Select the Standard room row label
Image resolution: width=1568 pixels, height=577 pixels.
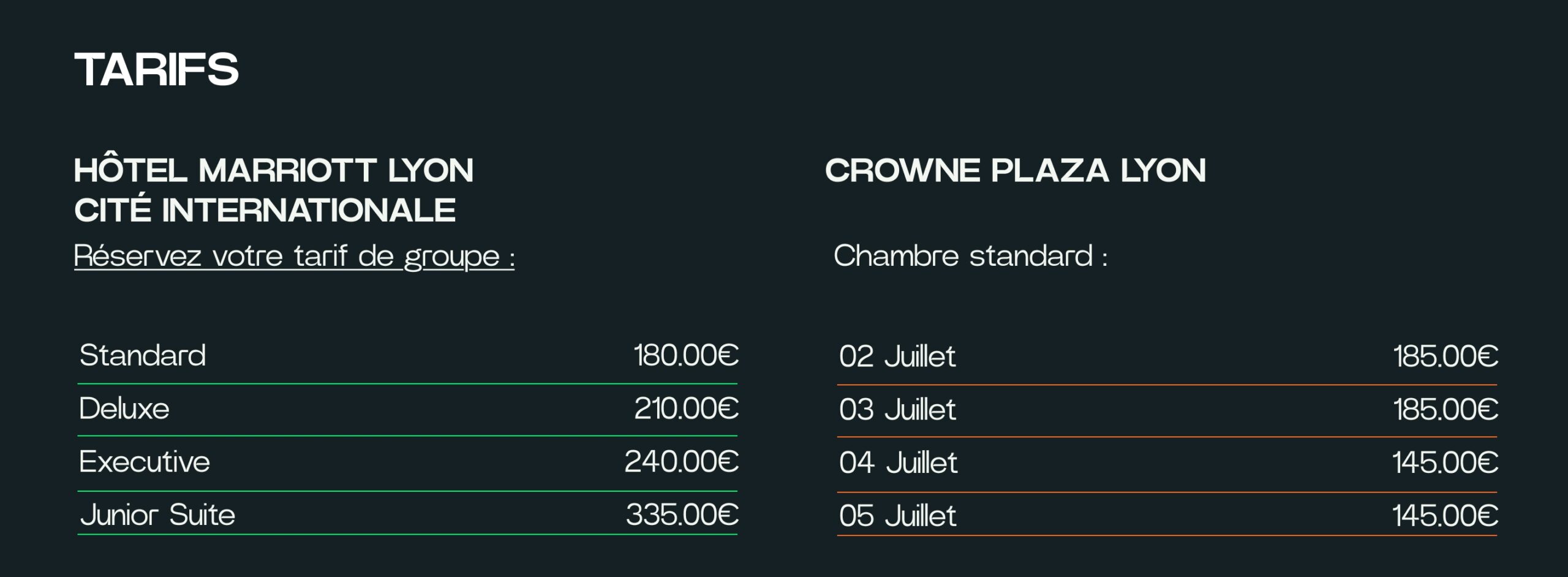pos(143,355)
